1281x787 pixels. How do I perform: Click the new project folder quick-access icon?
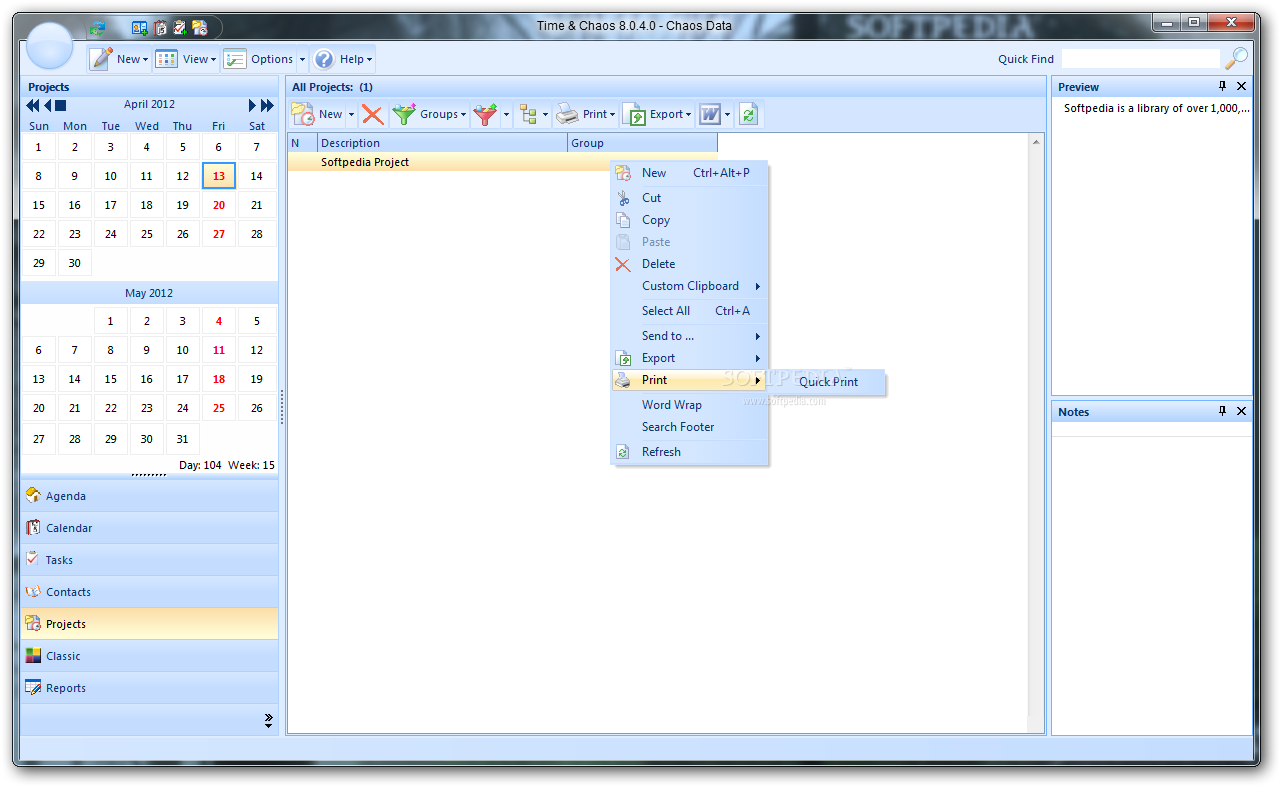(200, 28)
